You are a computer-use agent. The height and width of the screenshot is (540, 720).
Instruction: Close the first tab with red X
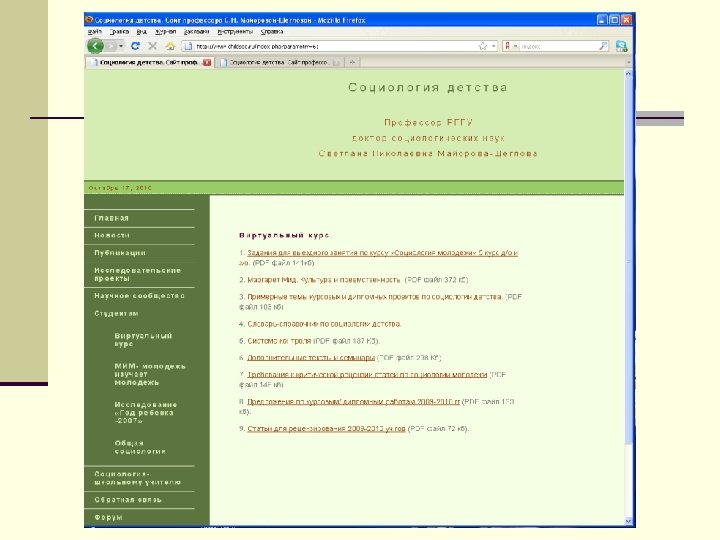click(207, 62)
